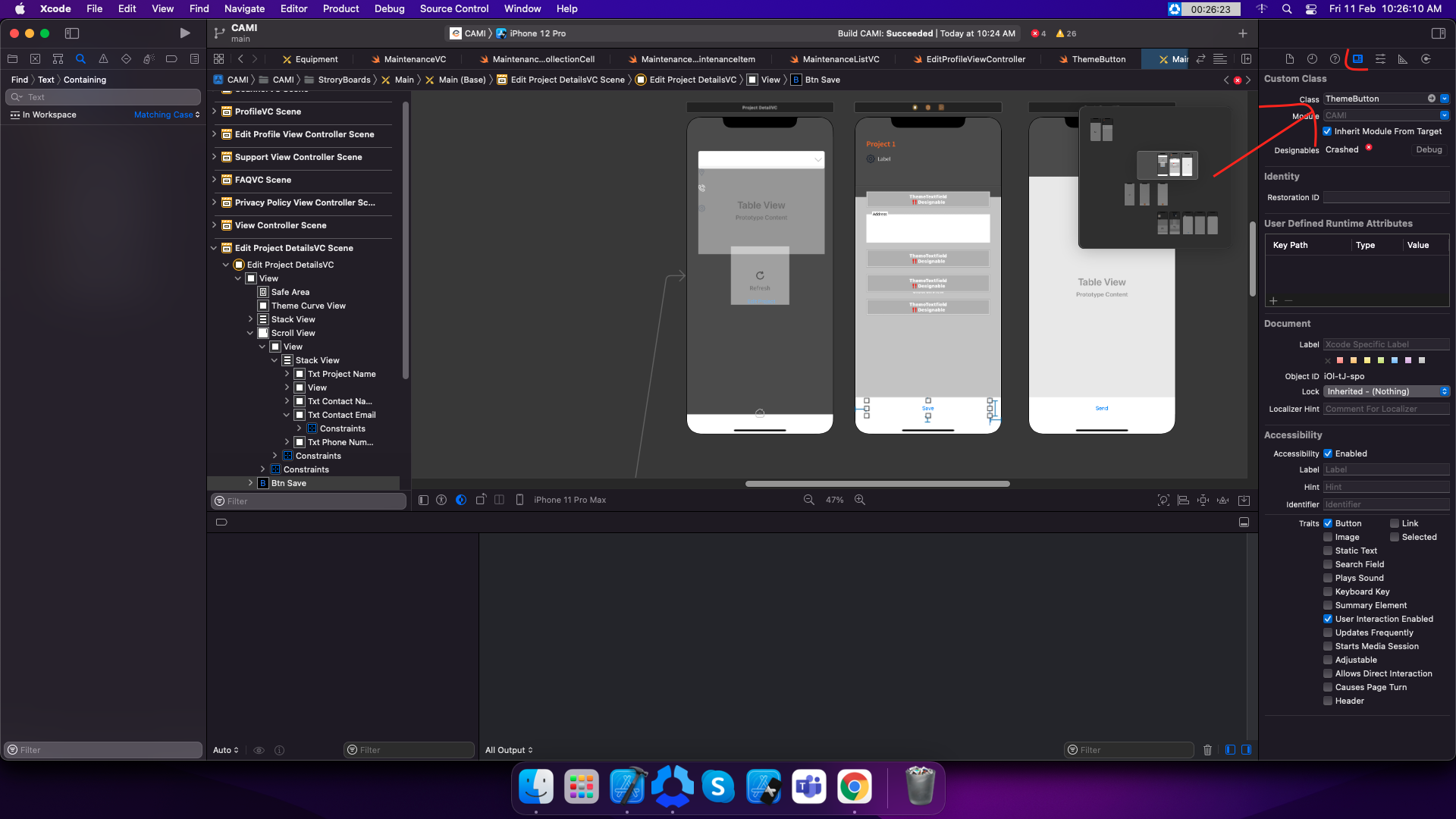Switch to the MaintenanceVC tab
Image resolution: width=1456 pixels, height=819 pixels.
(409, 59)
